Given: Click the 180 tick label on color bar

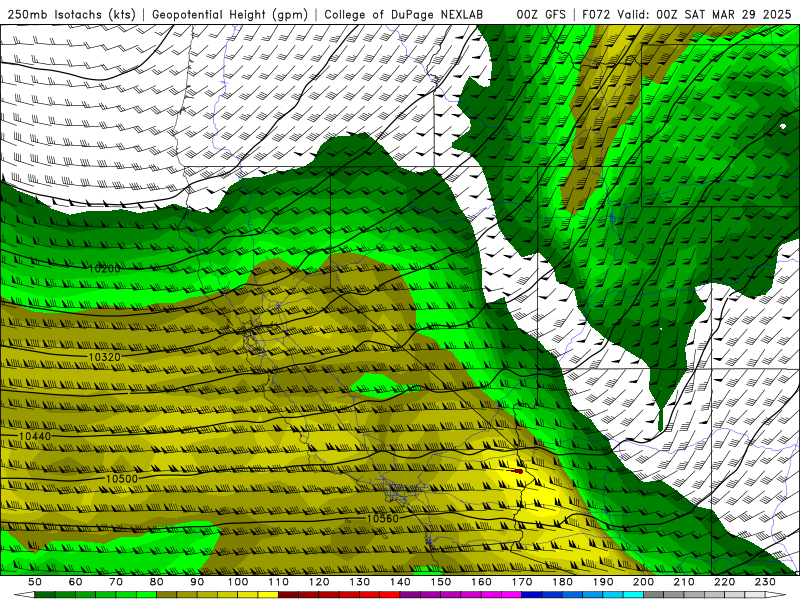Looking at the screenshot, I should click(562, 582).
